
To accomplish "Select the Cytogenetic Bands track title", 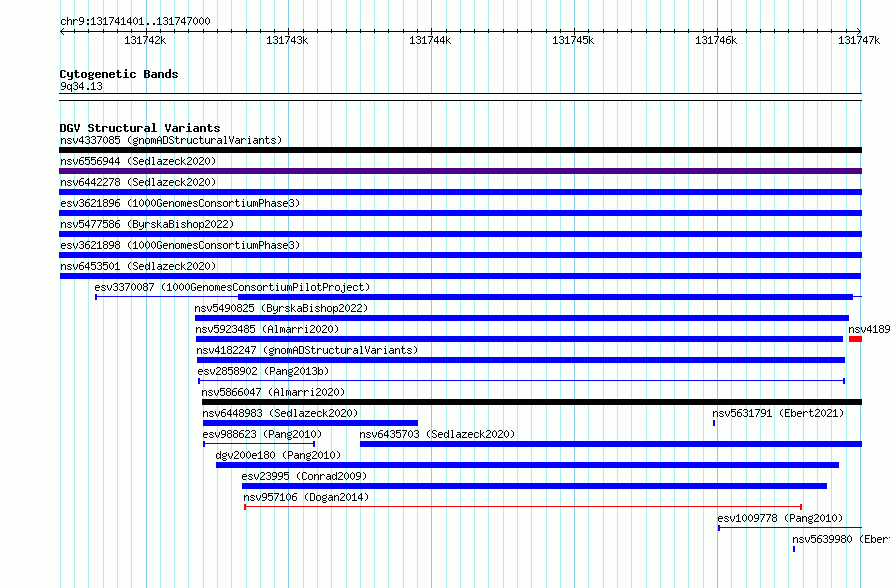I will coord(119,74).
